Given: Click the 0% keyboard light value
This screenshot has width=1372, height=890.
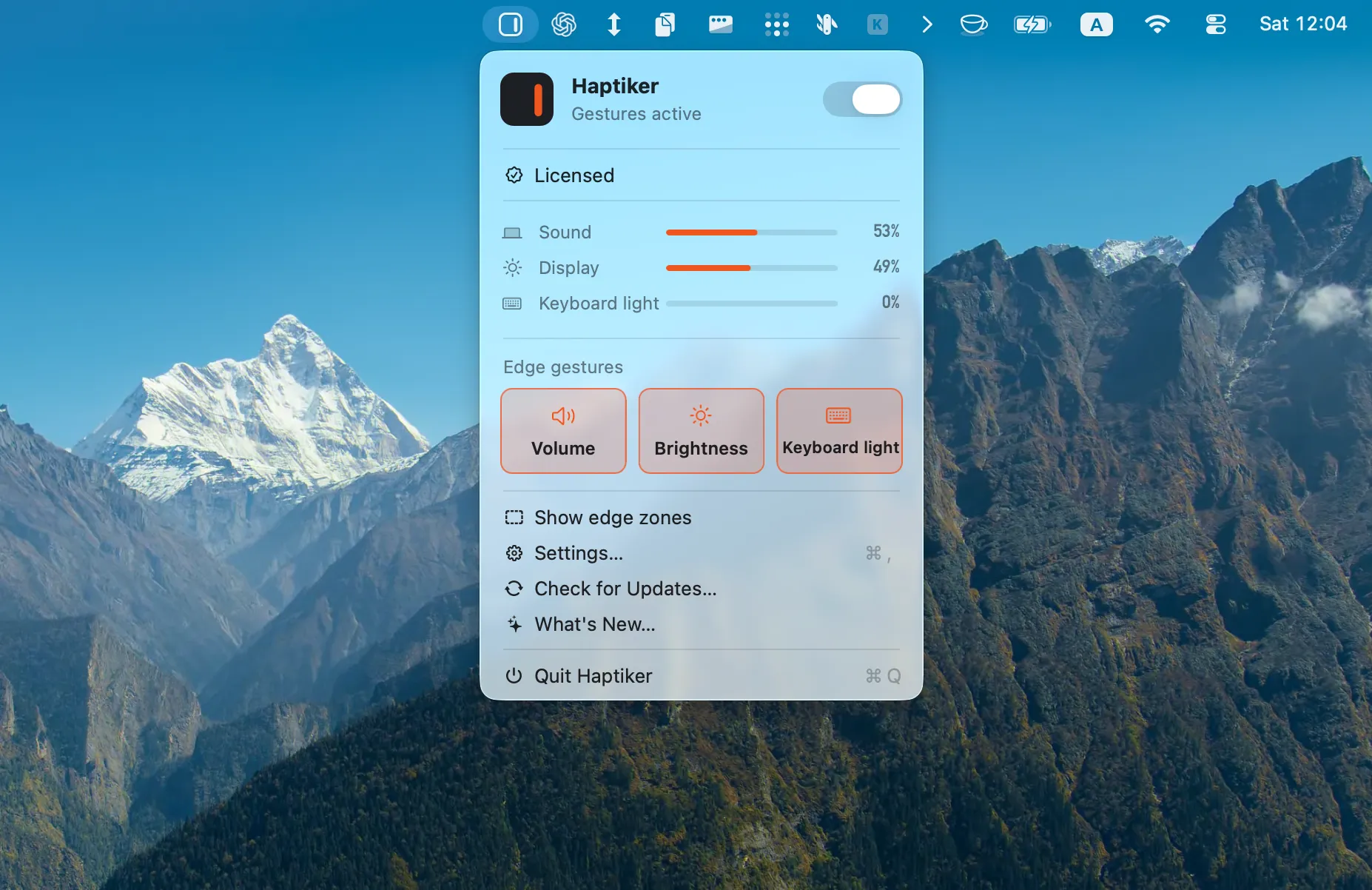Looking at the screenshot, I should point(890,302).
